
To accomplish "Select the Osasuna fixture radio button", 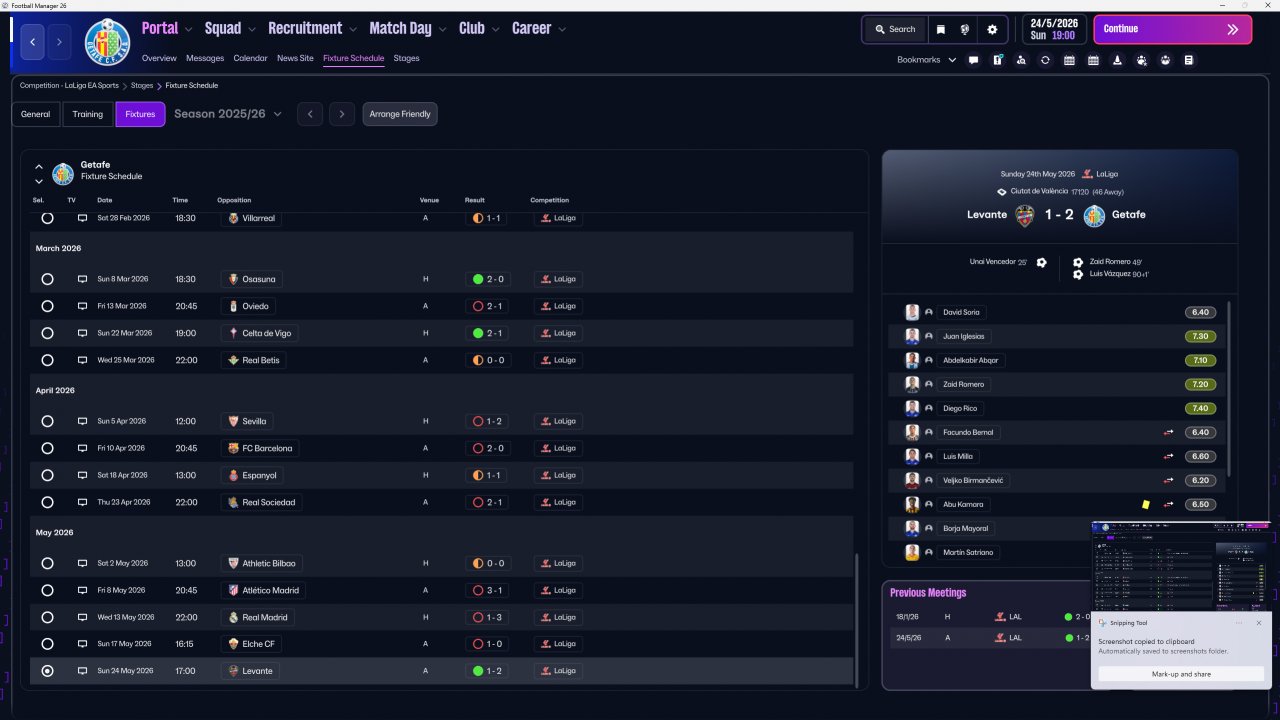I will pos(47,279).
